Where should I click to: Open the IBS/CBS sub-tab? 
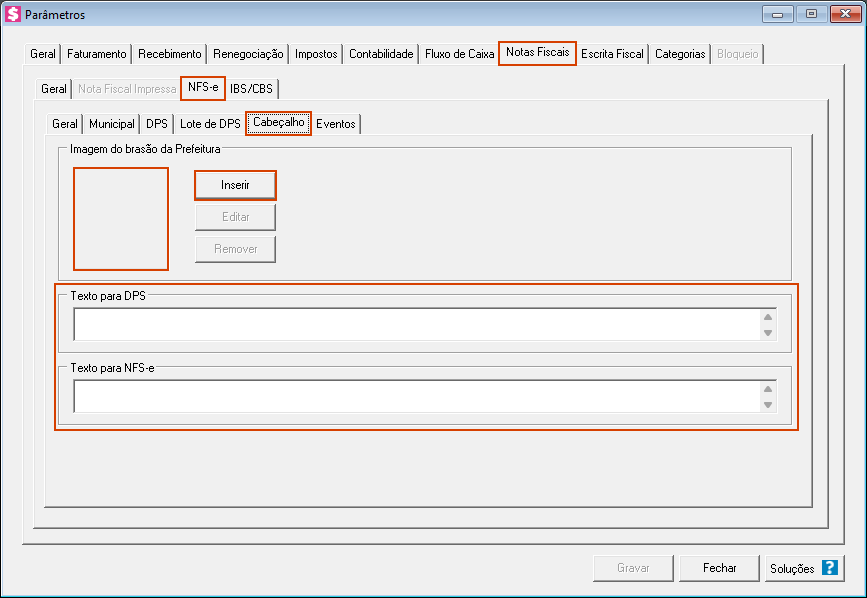[251, 89]
